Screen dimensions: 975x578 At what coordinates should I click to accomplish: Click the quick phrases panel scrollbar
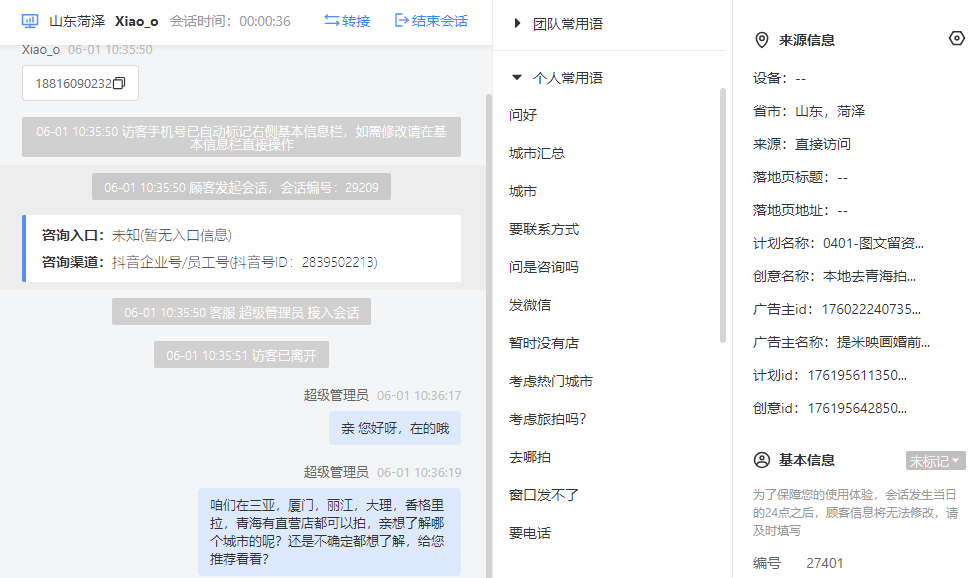(723, 215)
